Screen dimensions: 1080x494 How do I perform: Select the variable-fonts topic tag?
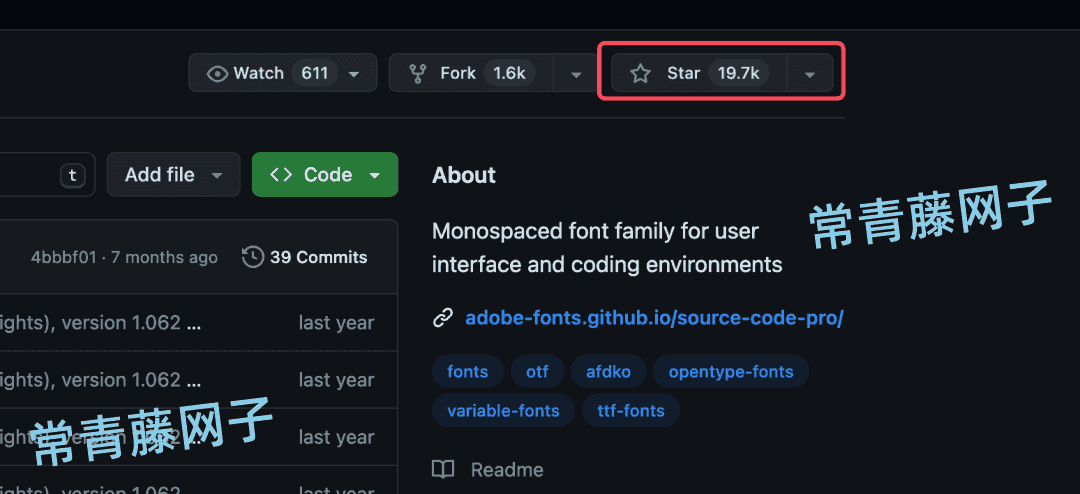coord(503,411)
